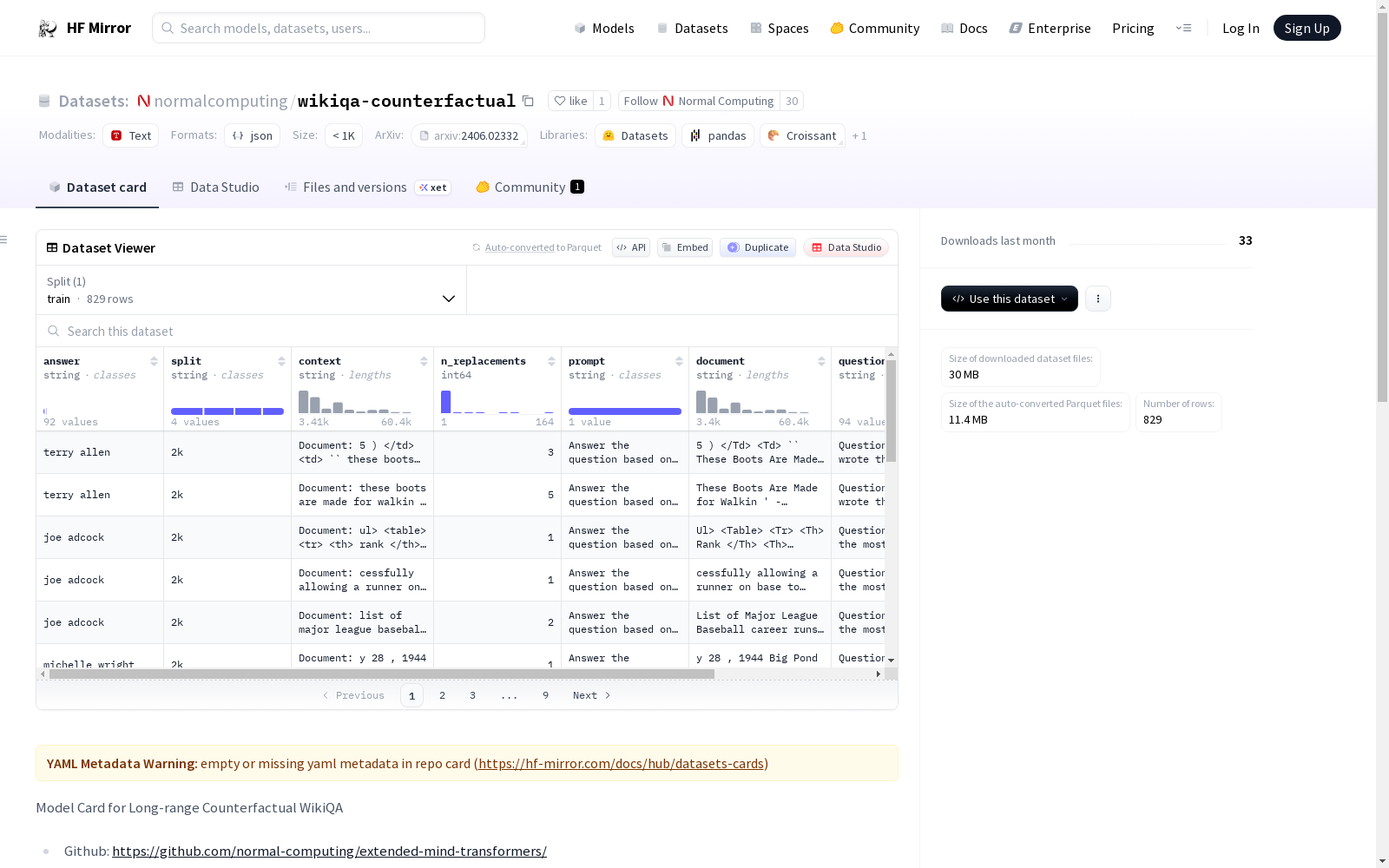
Task: Click the Normal Computing organization logo
Action: (144, 101)
